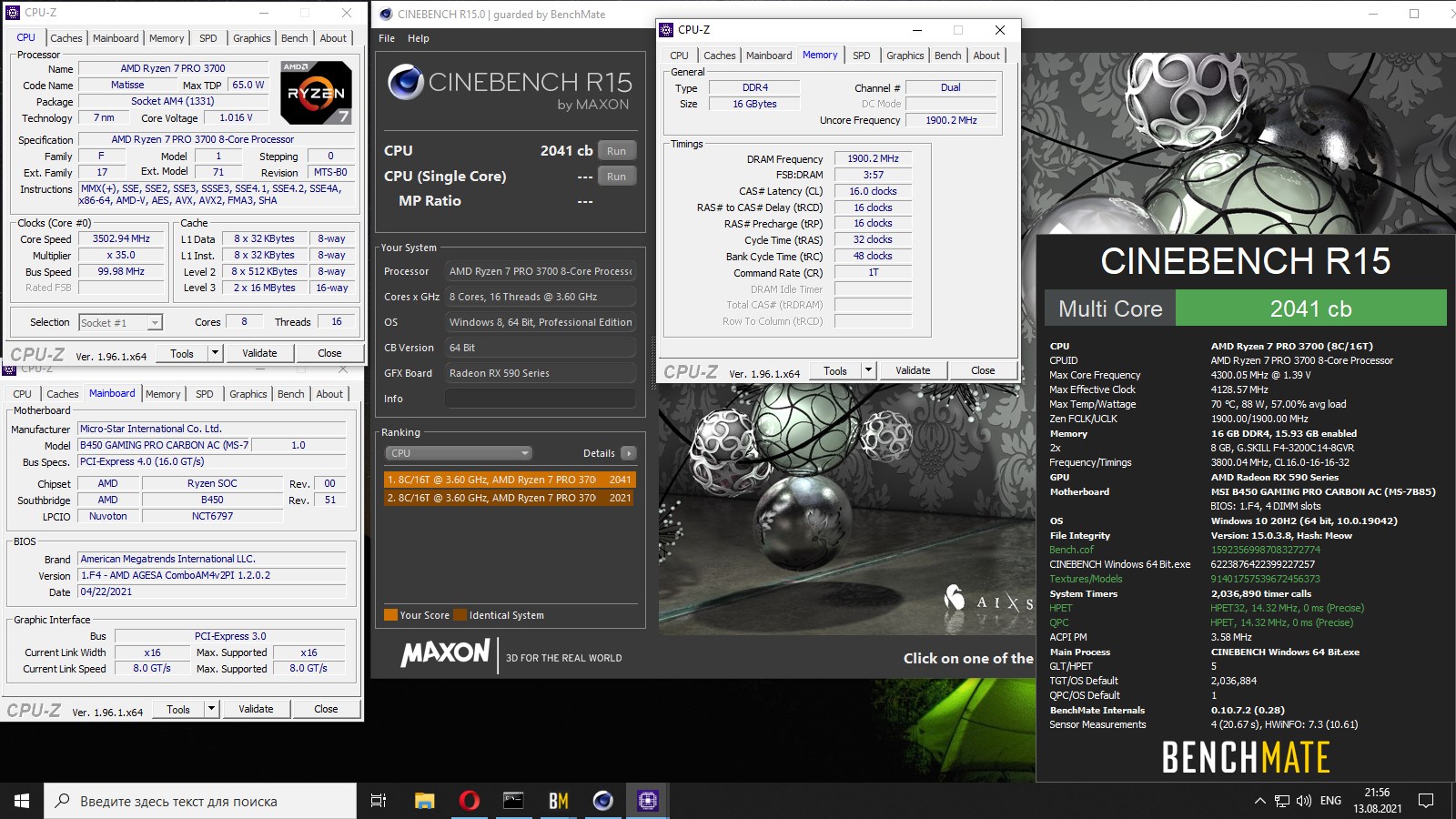Select first ranking entry scoring 2041
The height and width of the screenshot is (819, 1456).
pyautogui.click(x=510, y=480)
